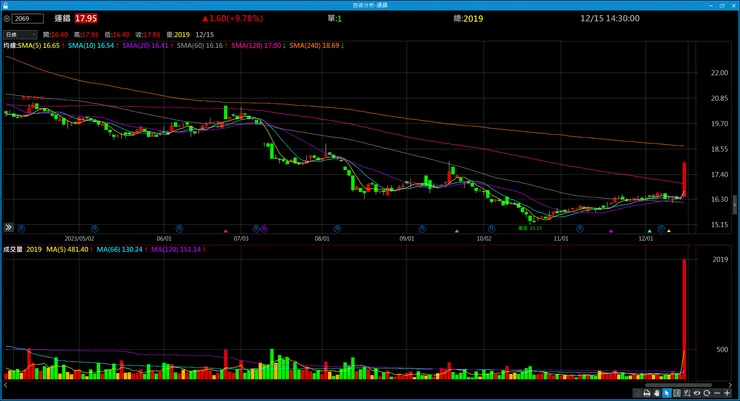Click the right scroll arrow under the volume chart

click(x=731, y=385)
